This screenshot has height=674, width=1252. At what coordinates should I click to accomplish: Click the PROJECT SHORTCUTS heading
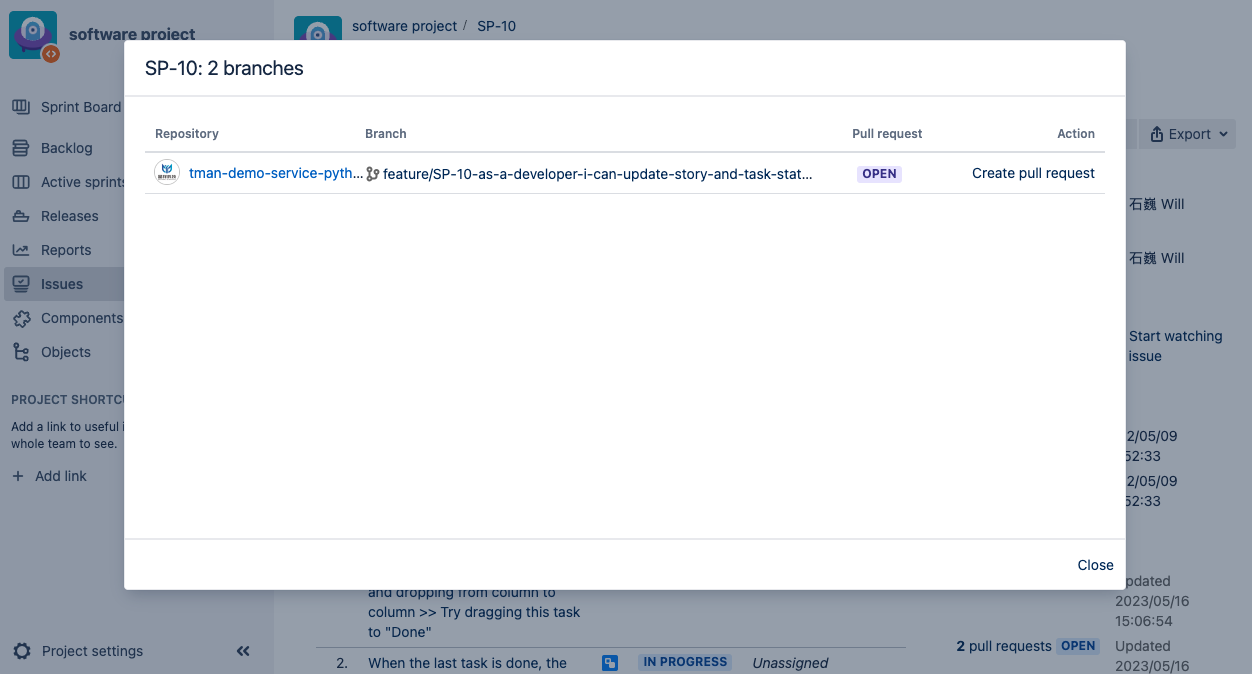(x=66, y=400)
